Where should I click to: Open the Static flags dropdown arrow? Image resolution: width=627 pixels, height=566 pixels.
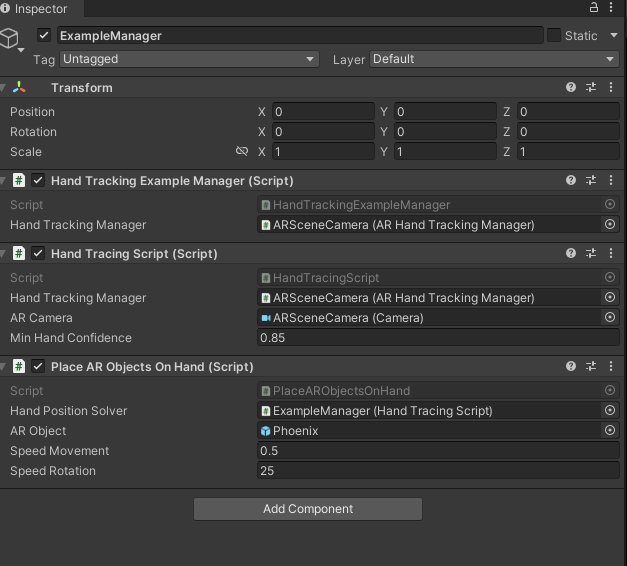613,35
